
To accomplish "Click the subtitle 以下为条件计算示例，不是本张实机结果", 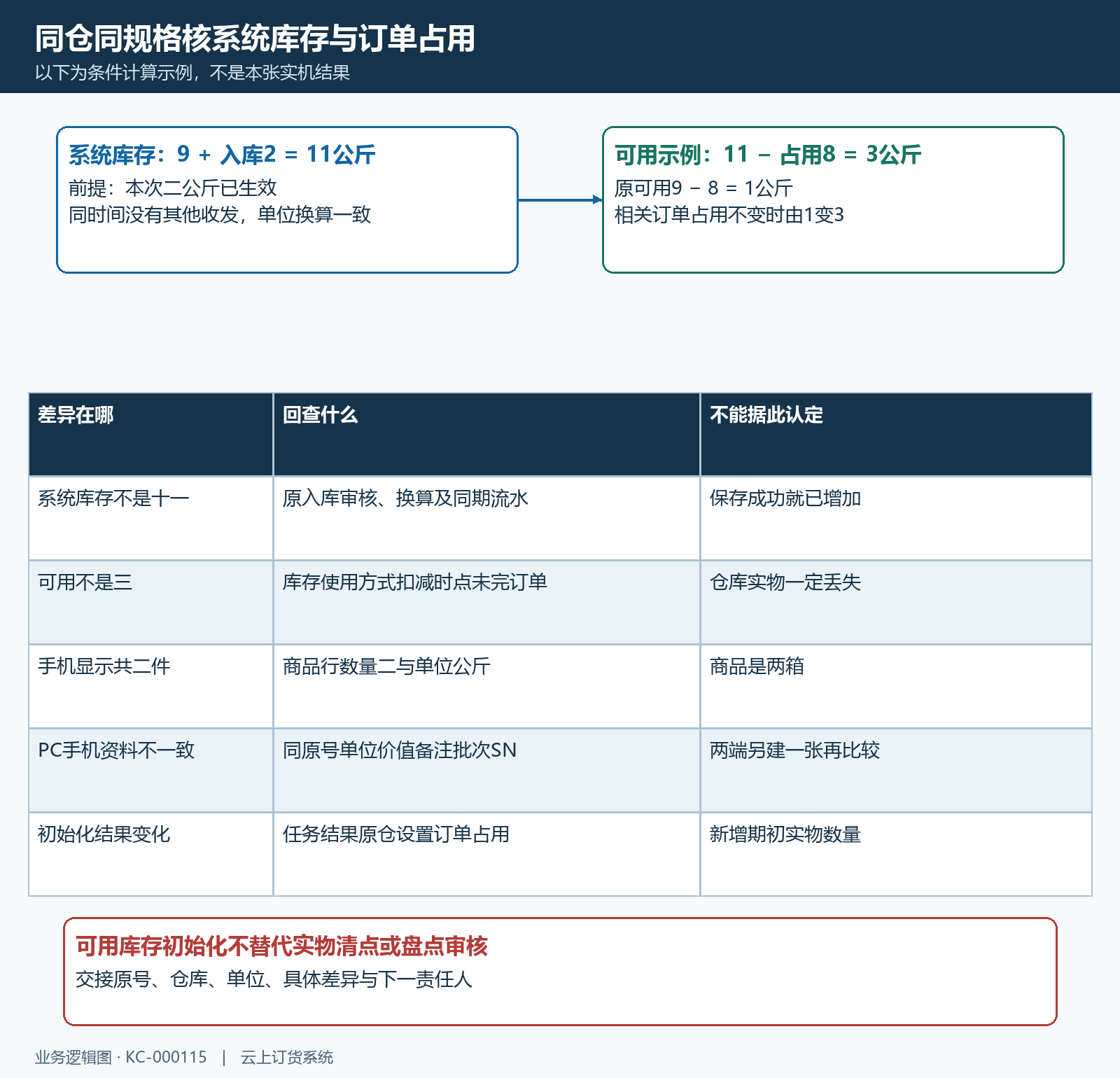I will (x=192, y=73).
